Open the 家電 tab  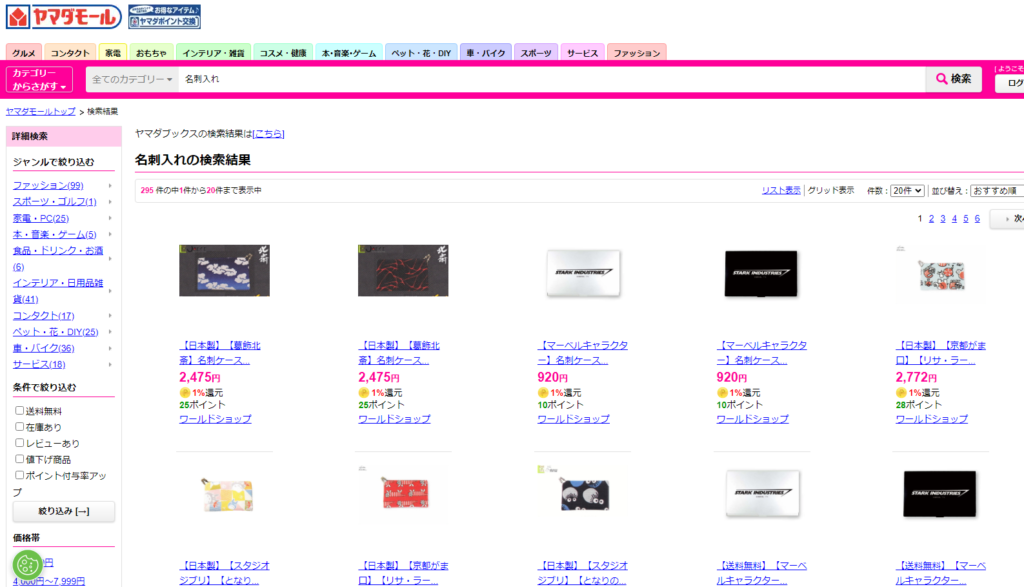coord(113,53)
